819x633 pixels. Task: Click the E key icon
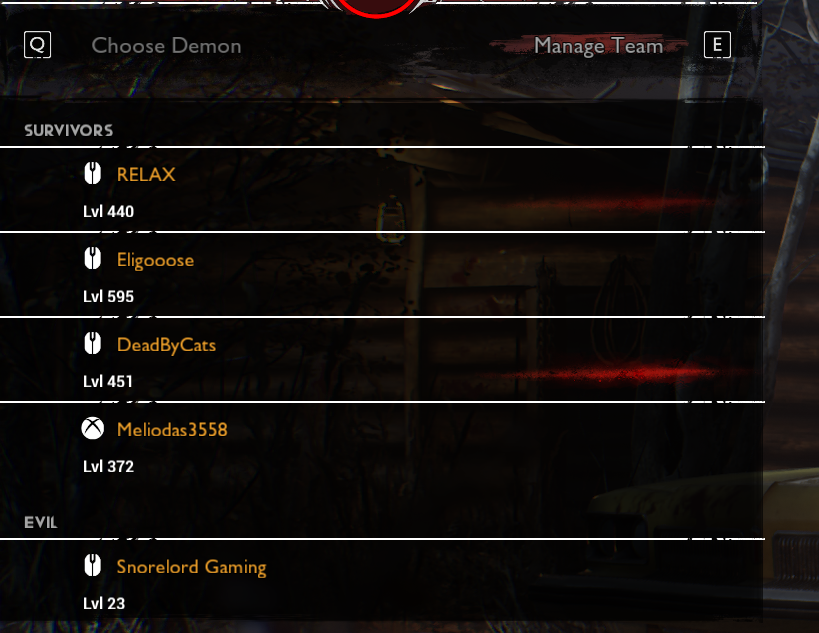[717, 44]
